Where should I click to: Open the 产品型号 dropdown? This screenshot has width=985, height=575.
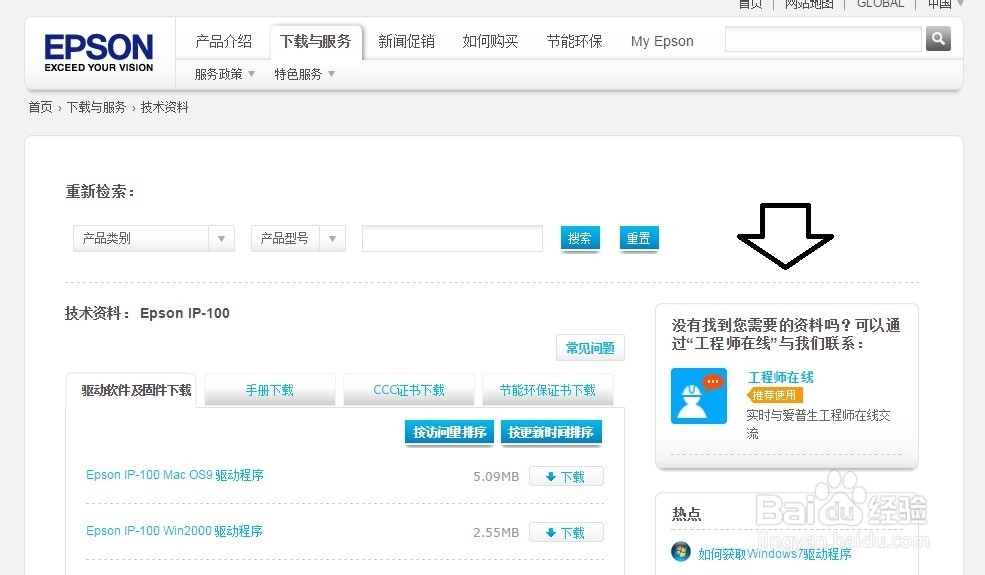[x=298, y=239]
